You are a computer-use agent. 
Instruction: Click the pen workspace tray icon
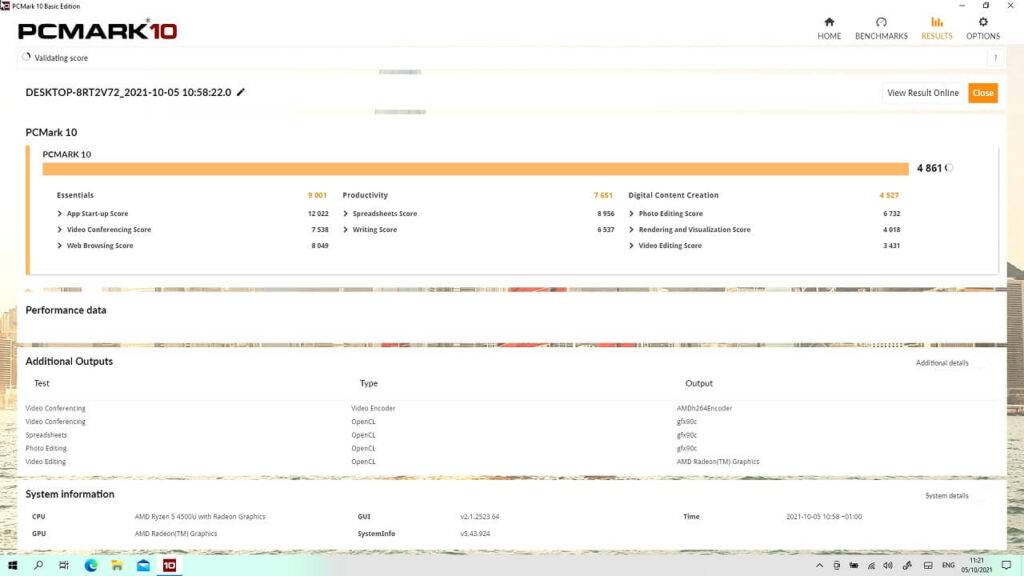pos(907,566)
